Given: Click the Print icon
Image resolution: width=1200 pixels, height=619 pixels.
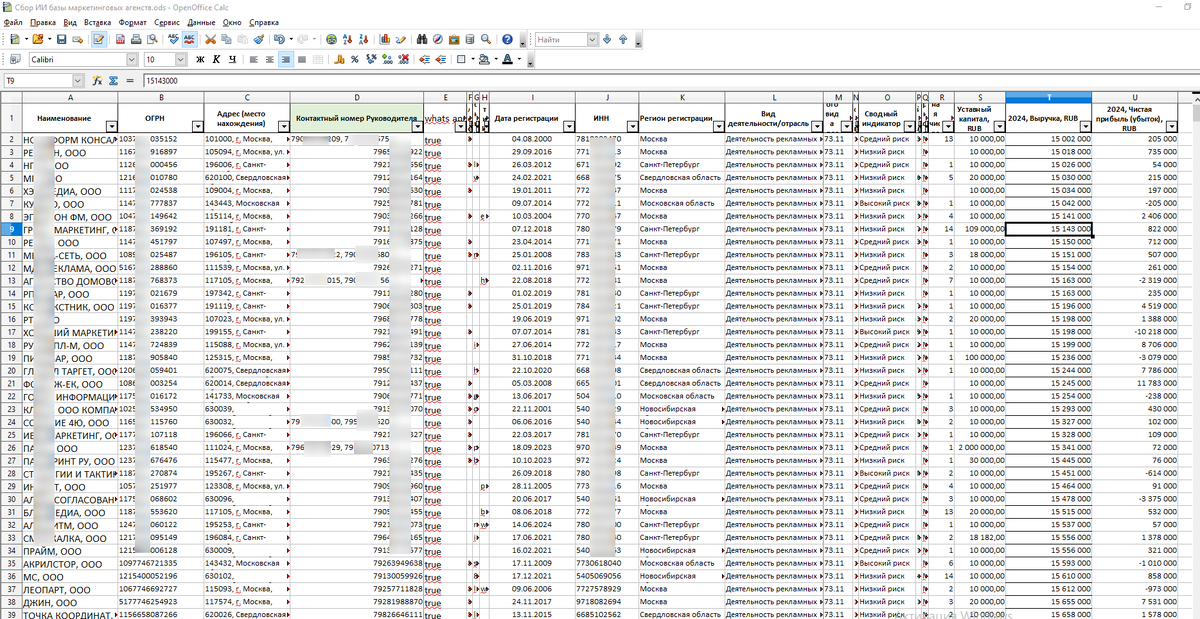Looking at the screenshot, I should tap(136, 39).
